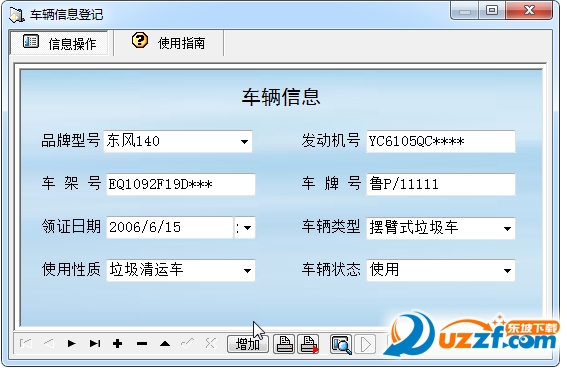
Task: Switch to the 信息操作 tab
Action: pyautogui.click(x=60, y=43)
